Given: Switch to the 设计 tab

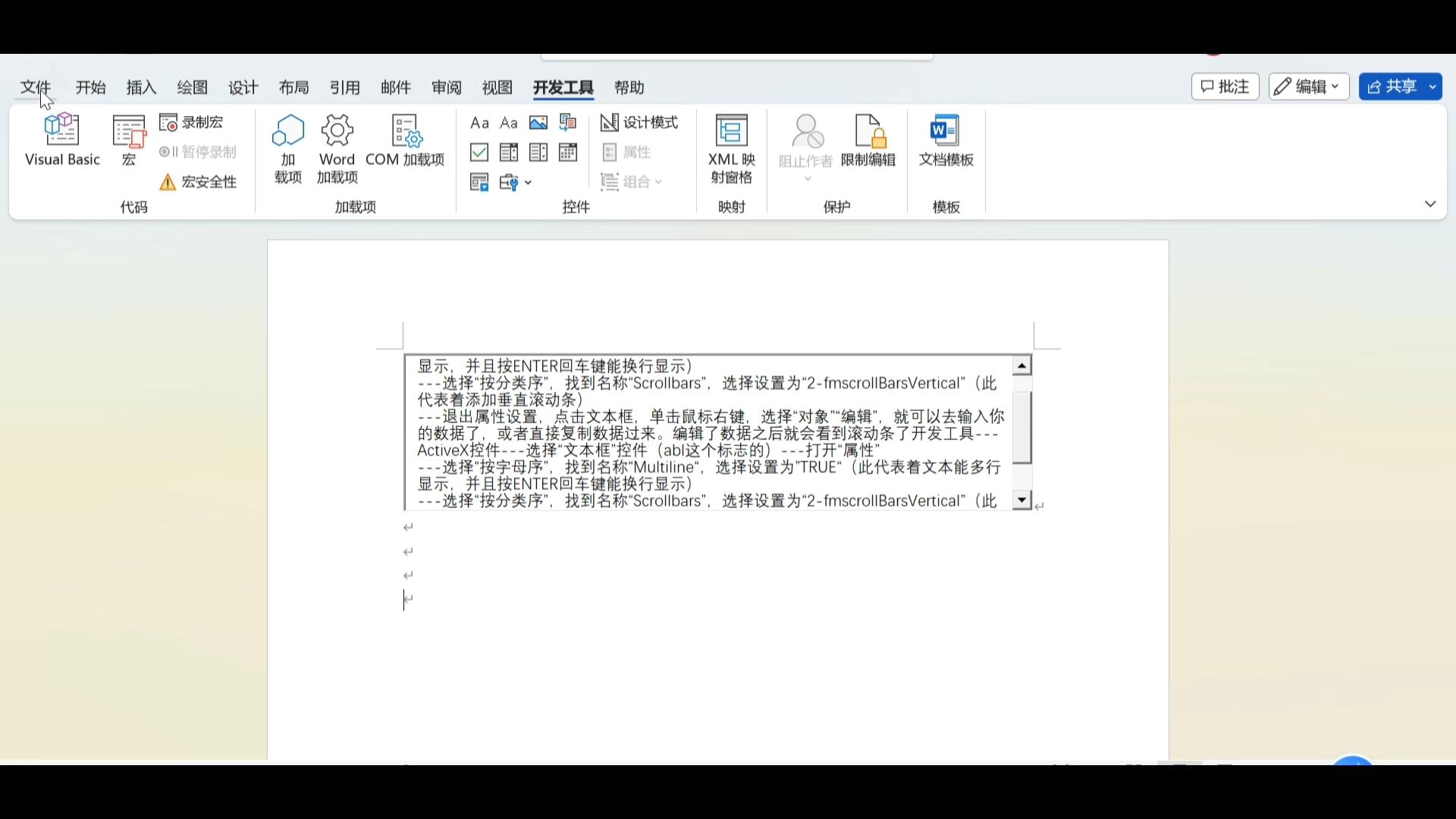Looking at the screenshot, I should pos(243,87).
